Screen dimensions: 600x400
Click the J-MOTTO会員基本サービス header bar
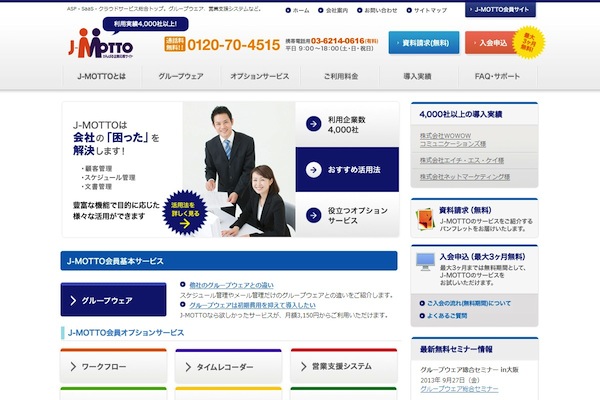tap(229, 261)
